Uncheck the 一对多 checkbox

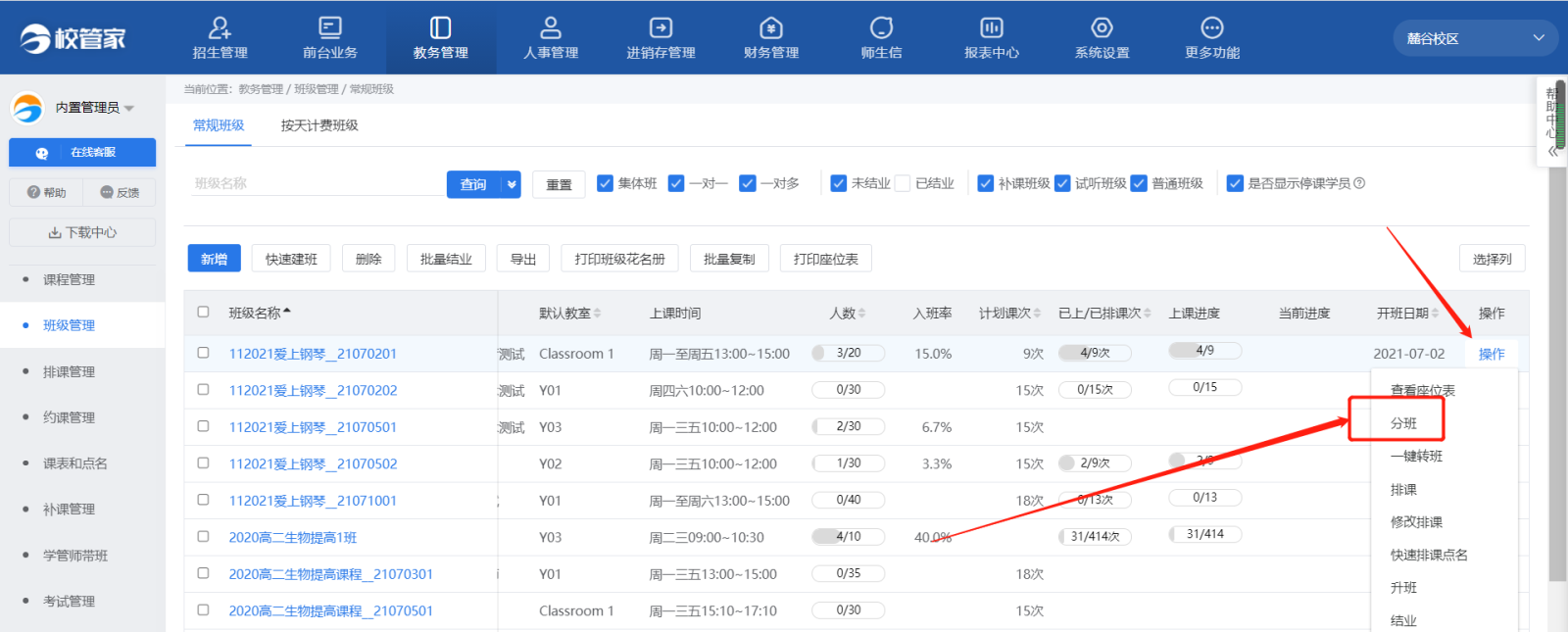[747, 183]
